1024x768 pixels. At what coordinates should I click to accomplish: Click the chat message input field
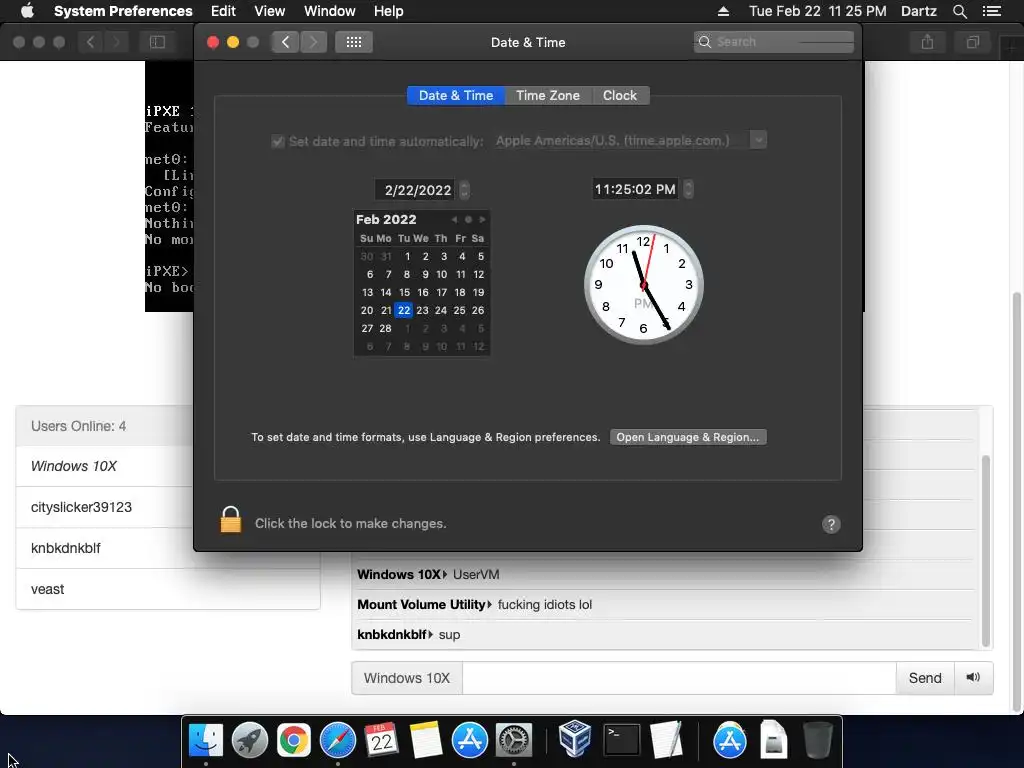679,677
